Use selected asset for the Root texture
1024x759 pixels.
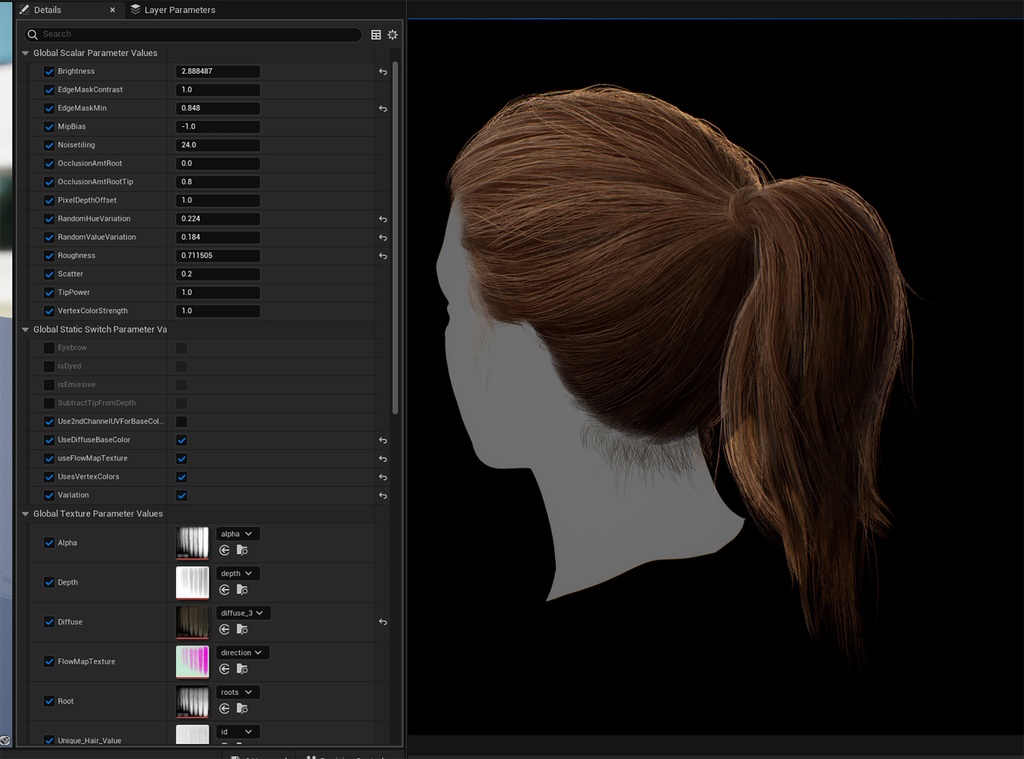(x=224, y=708)
